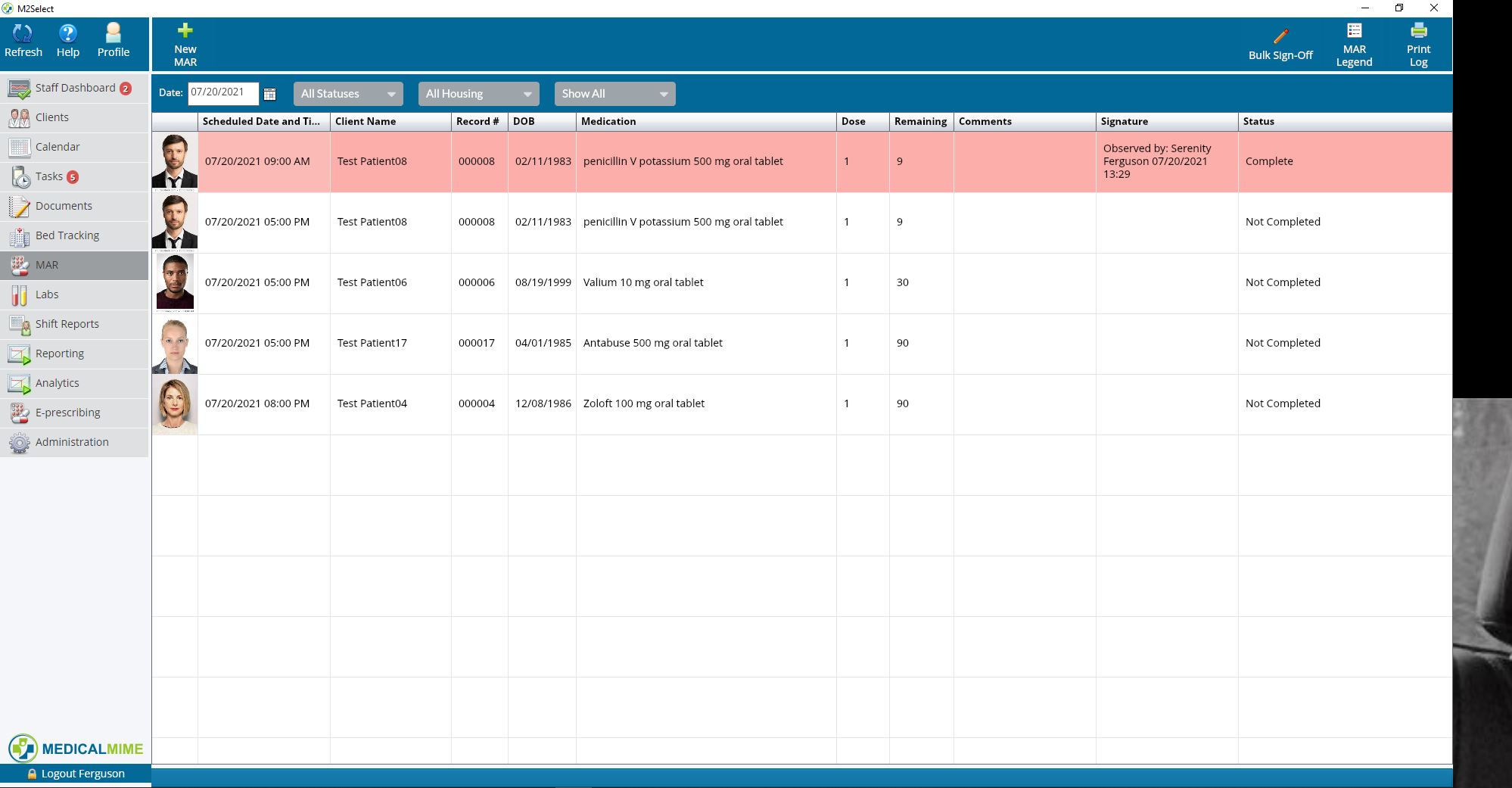Open the E-prescribing module

click(68, 413)
